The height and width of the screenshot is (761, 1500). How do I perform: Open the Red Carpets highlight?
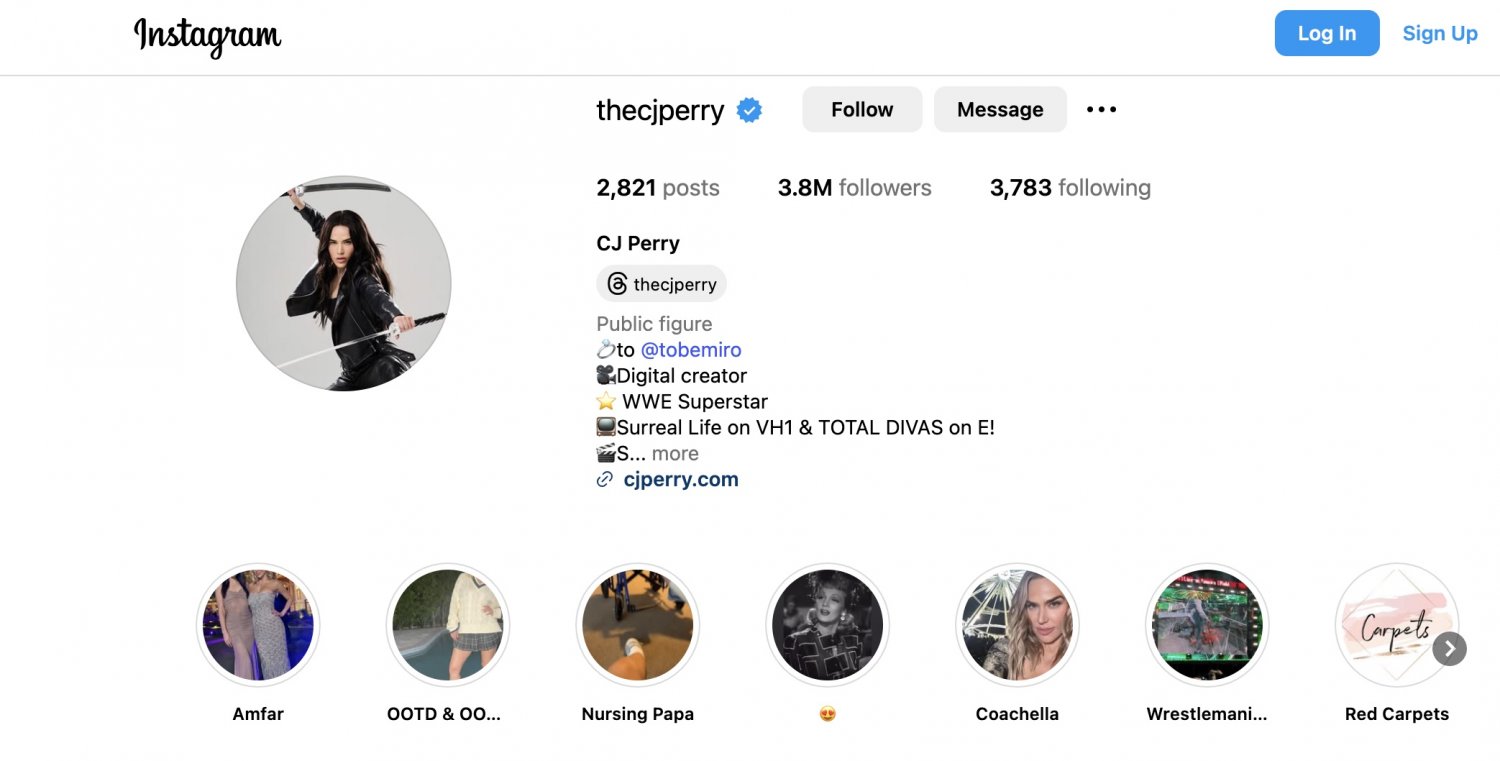[1397, 625]
